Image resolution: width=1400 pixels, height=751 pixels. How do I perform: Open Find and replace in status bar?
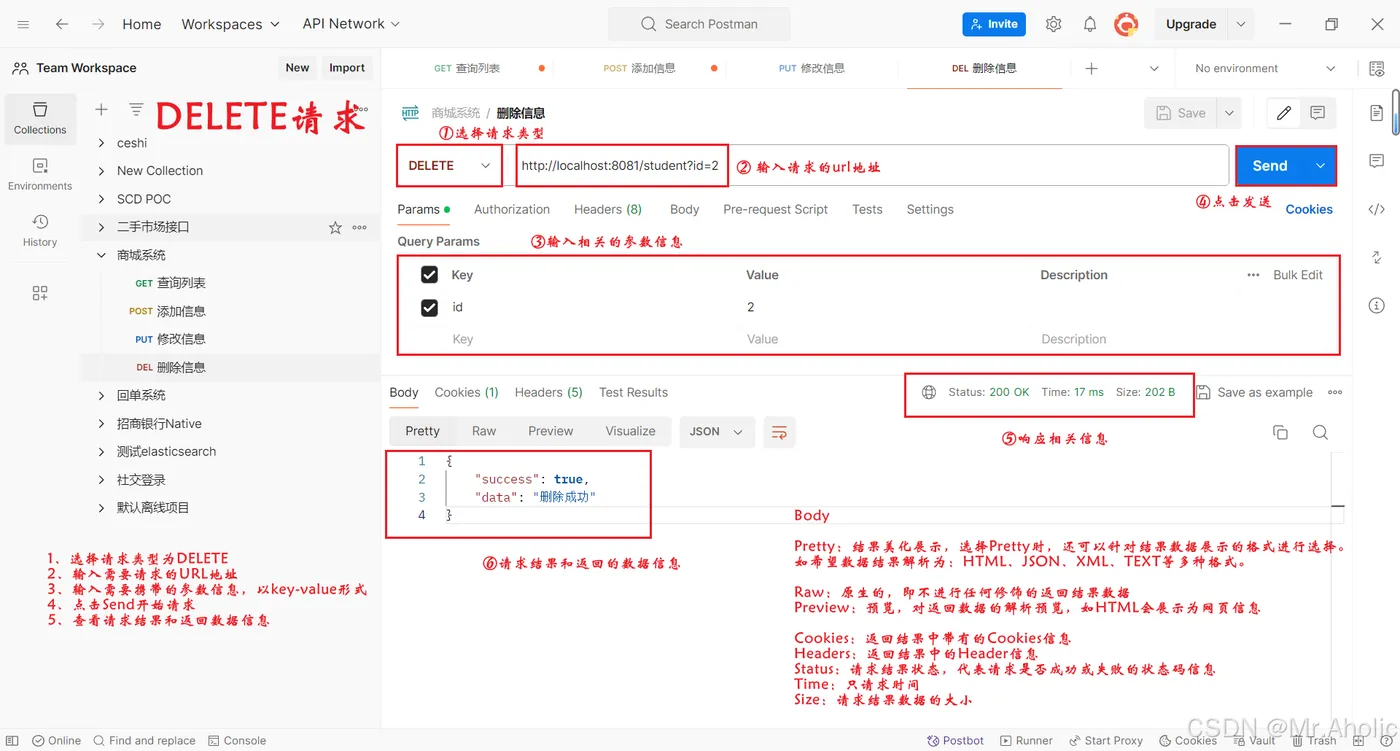[x=144, y=741]
